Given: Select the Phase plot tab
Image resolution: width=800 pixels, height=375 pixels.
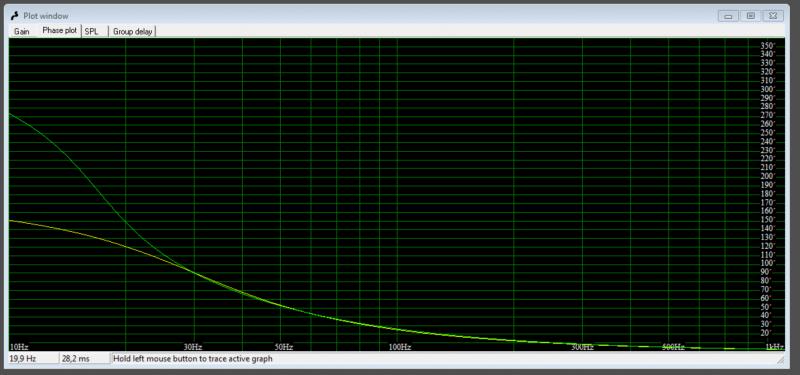Looking at the screenshot, I should (x=59, y=31).
